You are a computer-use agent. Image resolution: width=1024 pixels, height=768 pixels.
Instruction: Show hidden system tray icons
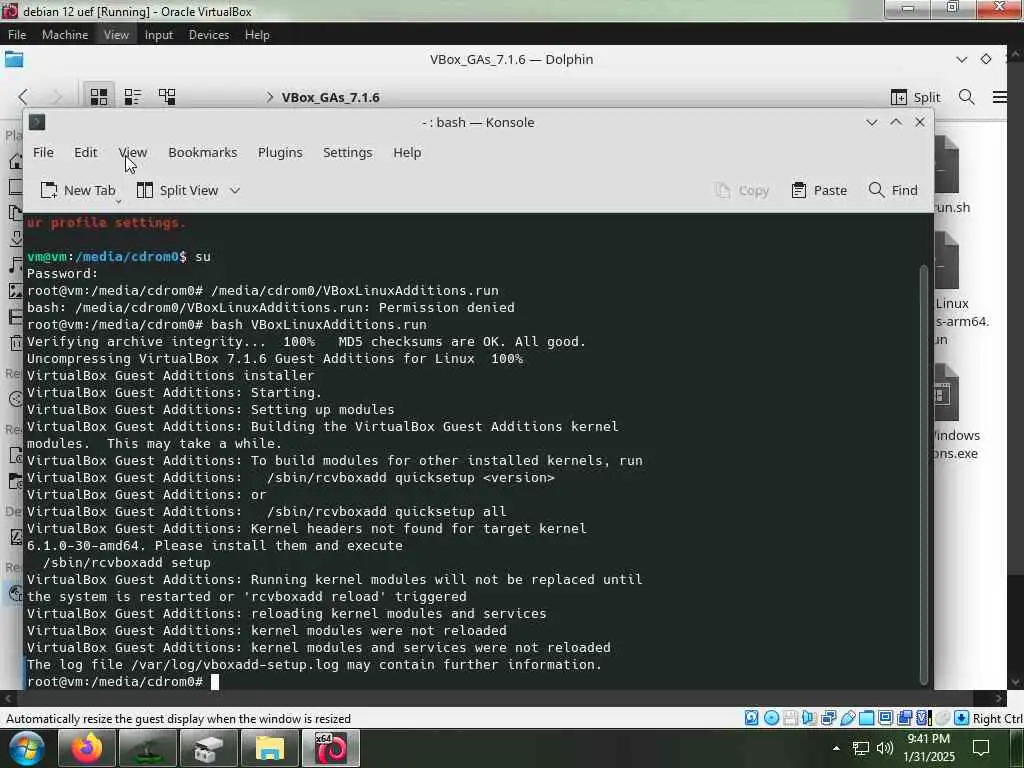tap(837, 748)
